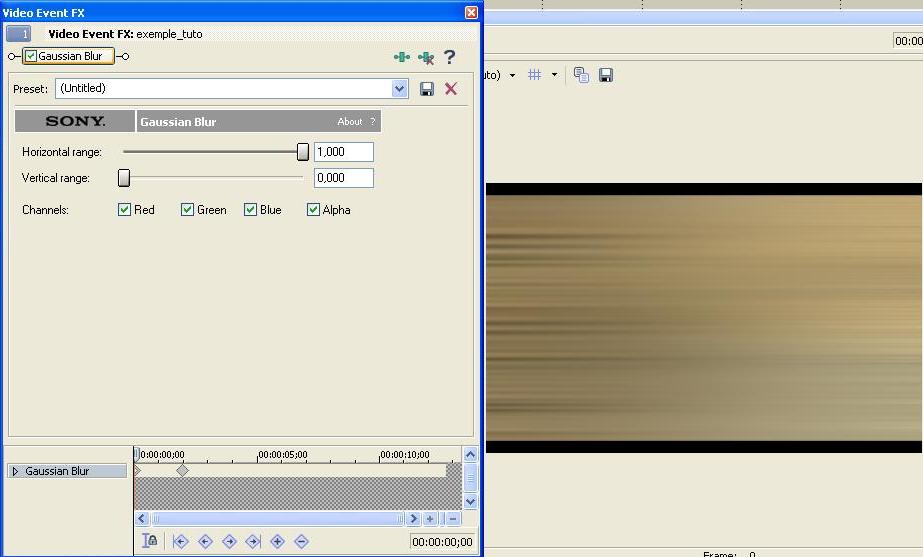This screenshot has height=557, width=923.
Task: Click the Remove Selected Plug-In icon
Action: click(x=426, y=58)
